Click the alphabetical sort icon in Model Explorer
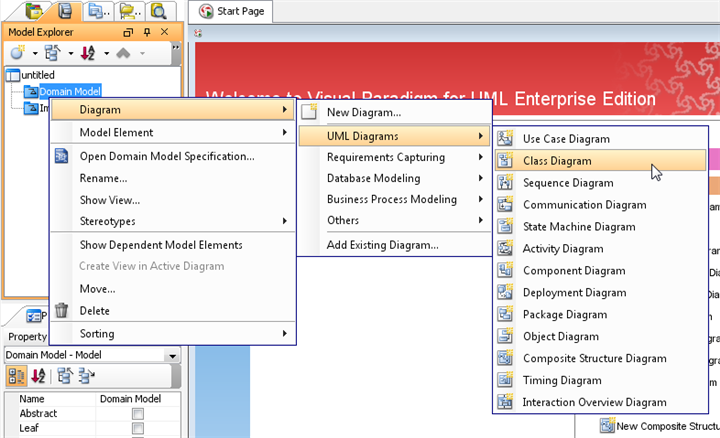Image resolution: width=720 pixels, height=438 pixels. point(88,53)
